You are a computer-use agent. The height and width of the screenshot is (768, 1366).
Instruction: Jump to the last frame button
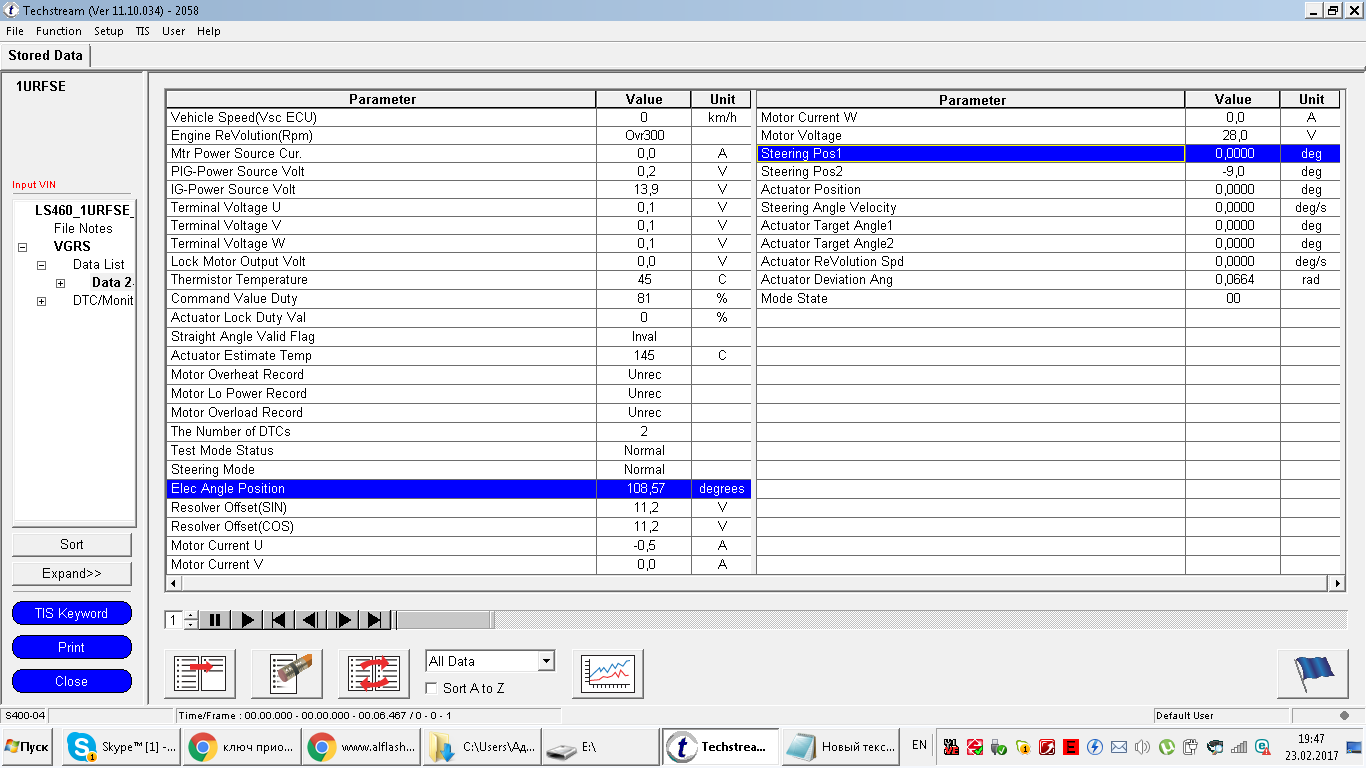[374, 620]
